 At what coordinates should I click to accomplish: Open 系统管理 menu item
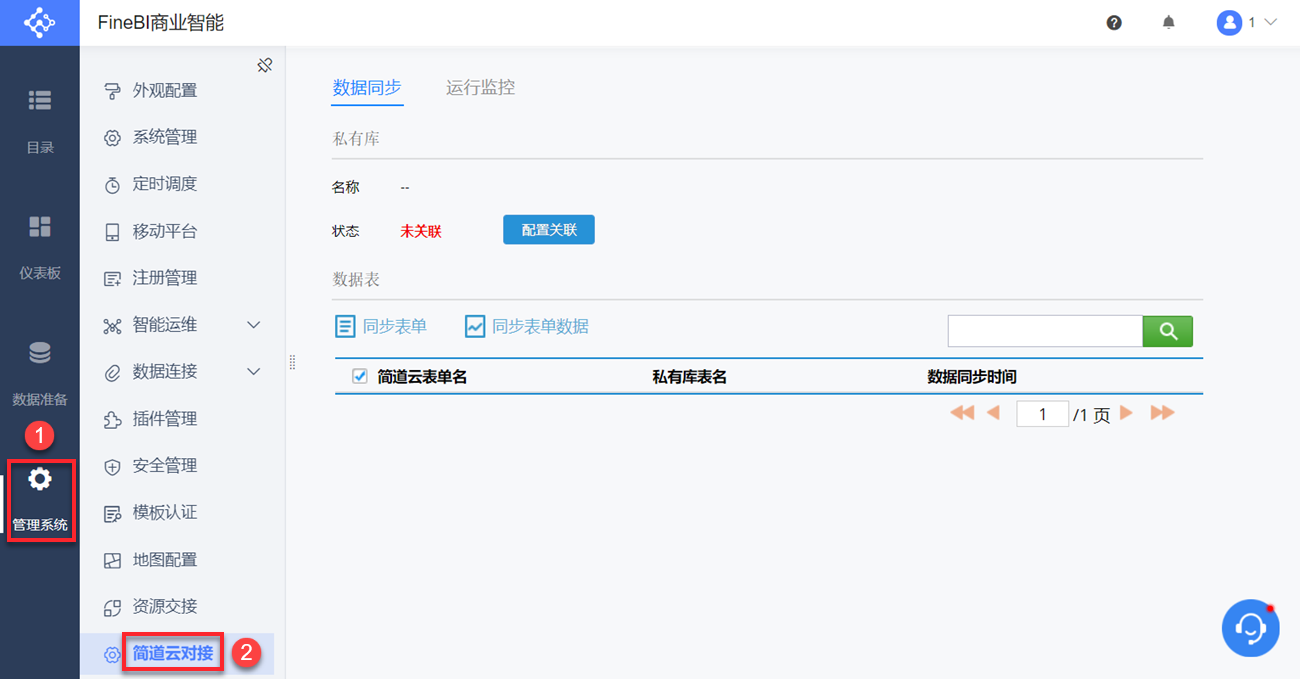pyautogui.click(x=165, y=137)
